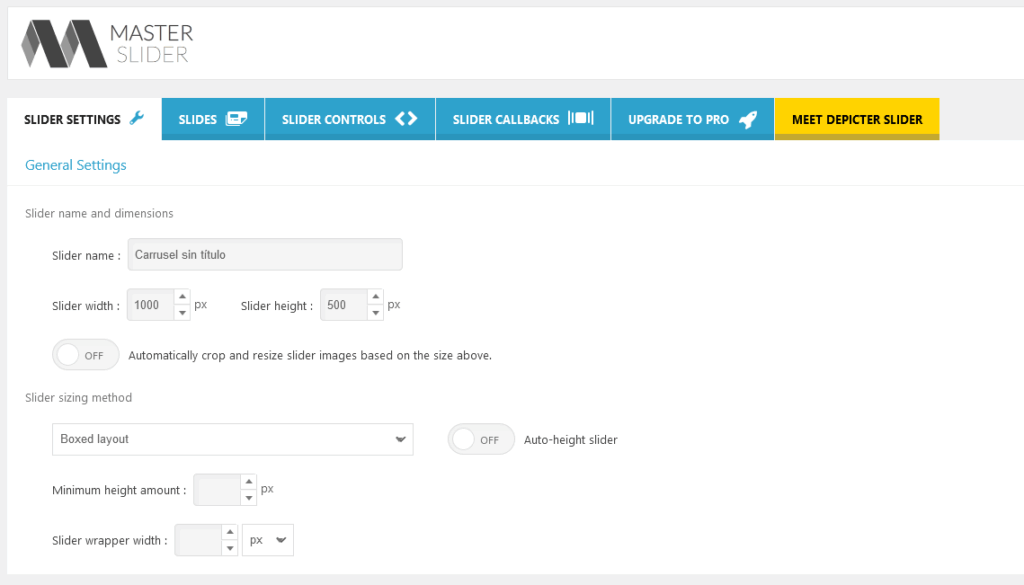Click the rocket icon on Upgrade To Pro
Viewport: 1024px width, 585px height.
point(748,117)
